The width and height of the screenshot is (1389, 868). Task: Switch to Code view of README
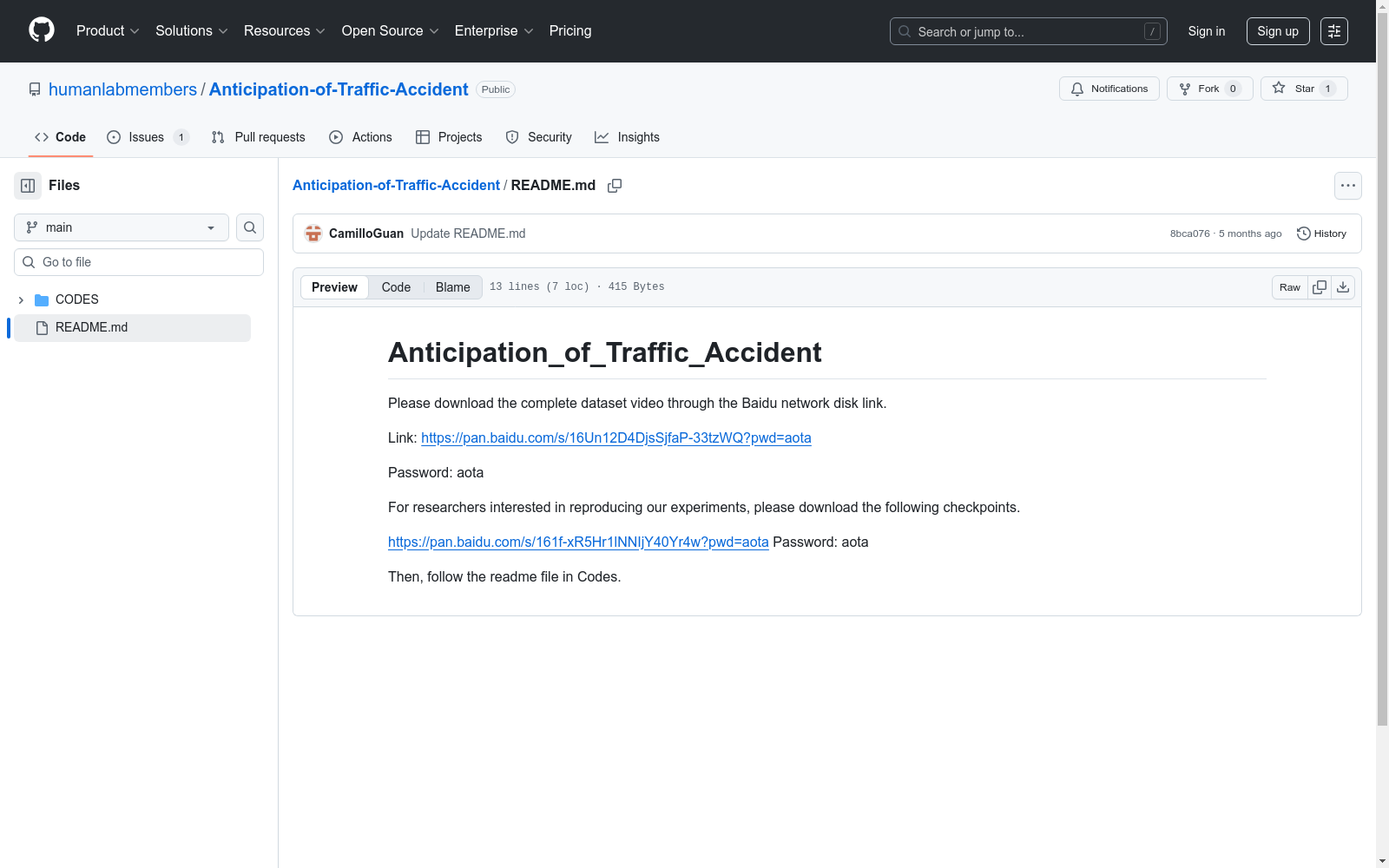click(396, 287)
